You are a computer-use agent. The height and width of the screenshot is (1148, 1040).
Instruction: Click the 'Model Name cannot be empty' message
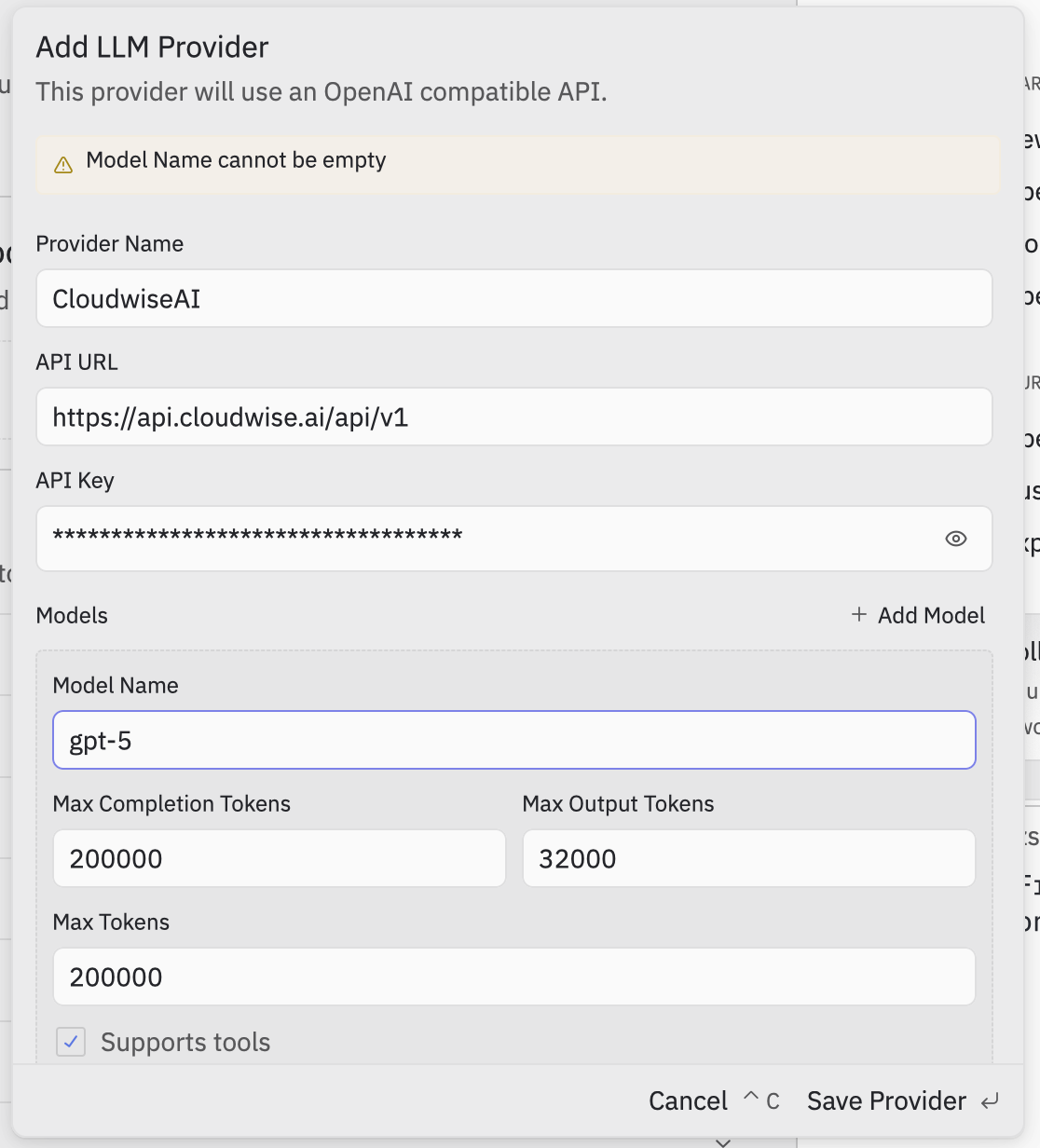[x=236, y=160]
